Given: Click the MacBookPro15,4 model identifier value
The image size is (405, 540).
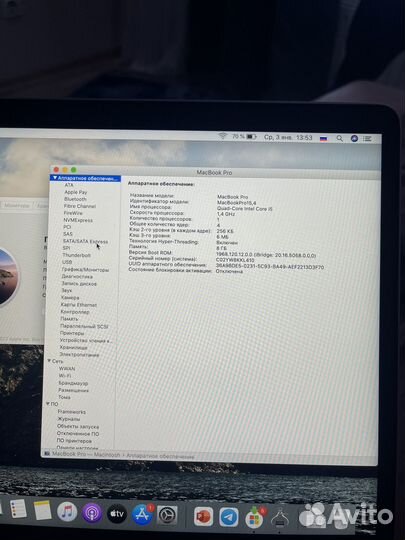Looking at the screenshot, I should (236, 202).
